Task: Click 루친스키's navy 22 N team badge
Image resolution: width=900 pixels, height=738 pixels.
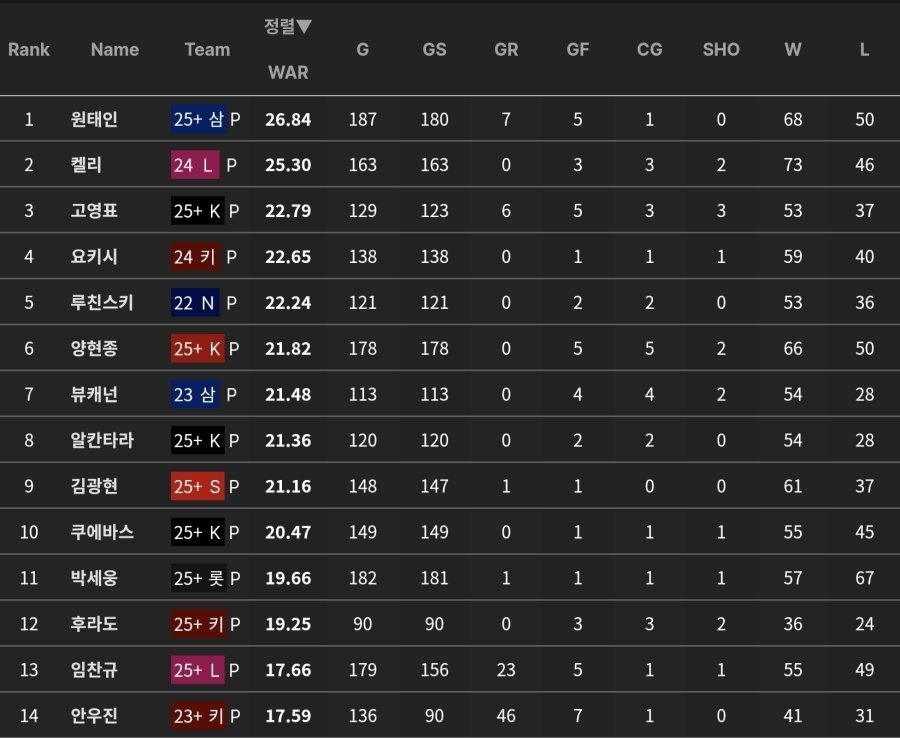Action: point(195,303)
